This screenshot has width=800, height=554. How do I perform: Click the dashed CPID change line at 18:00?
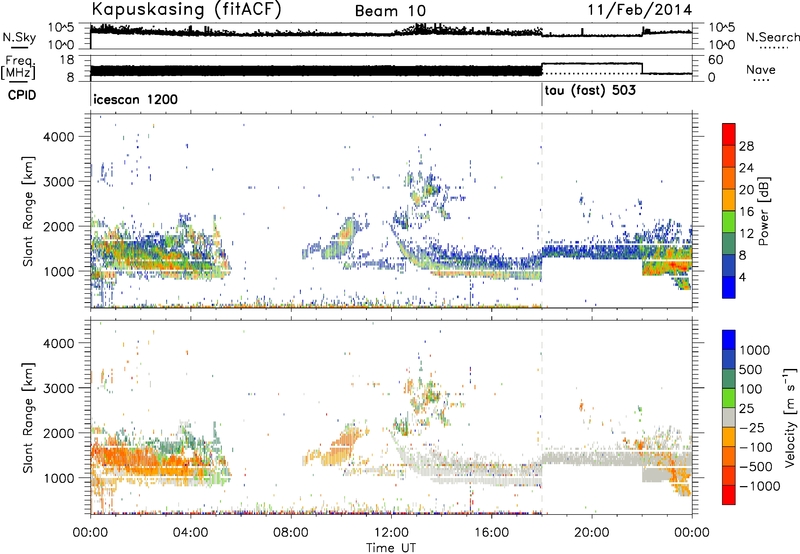[542, 211]
